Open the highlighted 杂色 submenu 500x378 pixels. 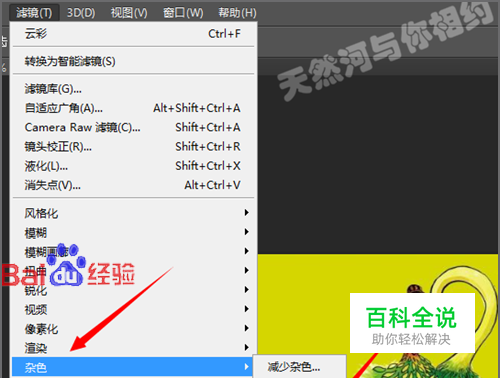[x=132, y=367]
